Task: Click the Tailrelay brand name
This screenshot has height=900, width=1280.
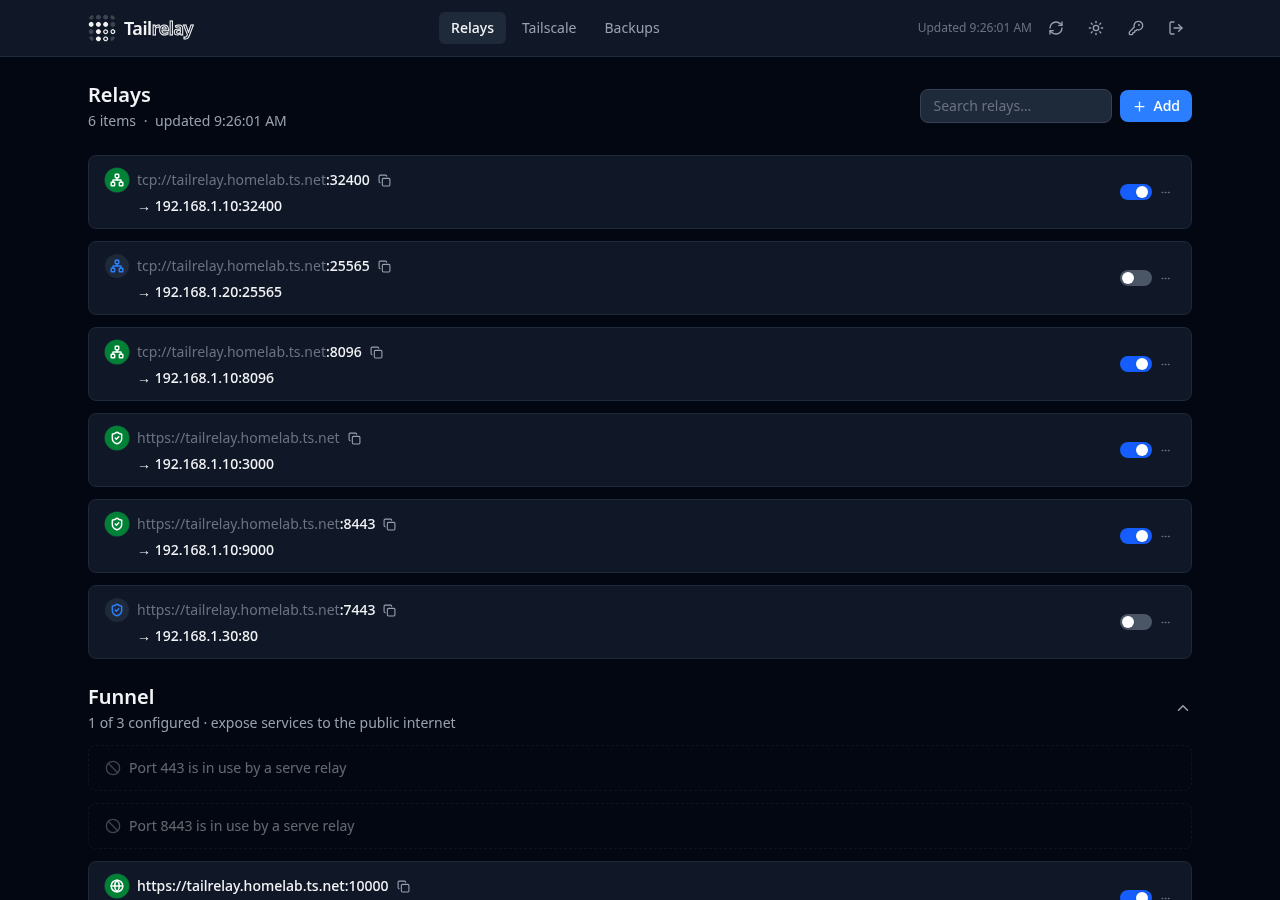Action: pyautogui.click(x=159, y=29)
